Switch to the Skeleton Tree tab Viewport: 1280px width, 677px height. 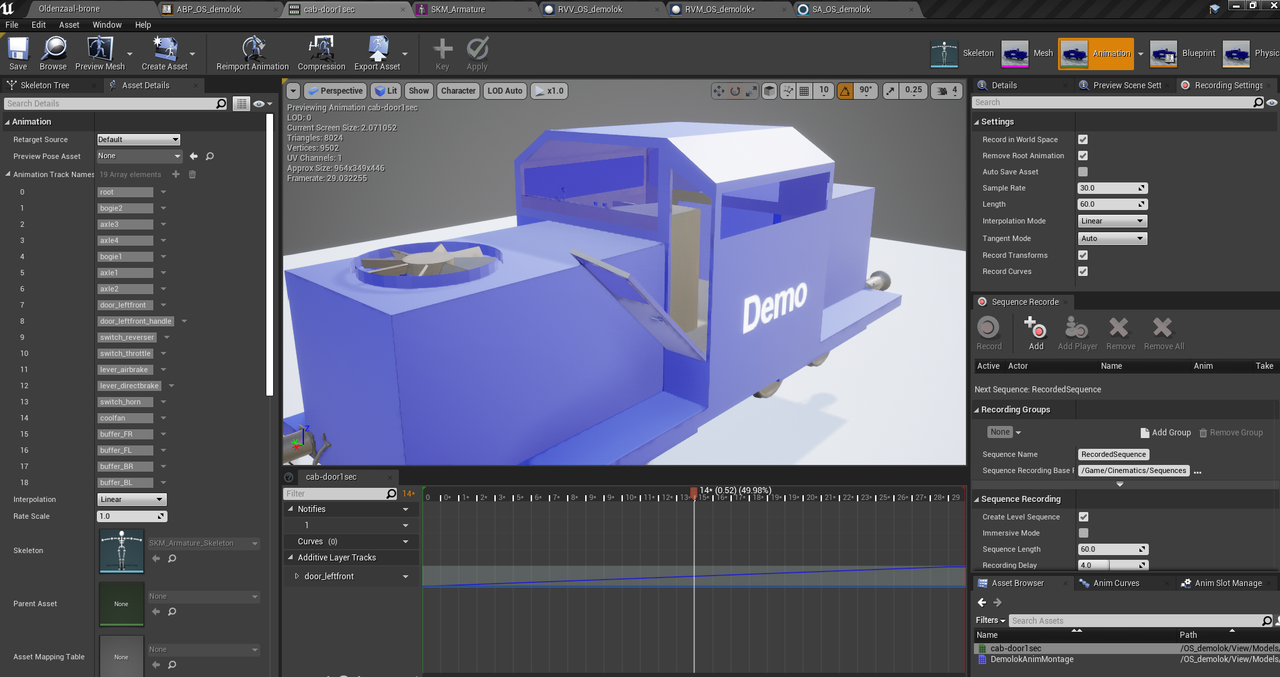click(x=44, y=85)
